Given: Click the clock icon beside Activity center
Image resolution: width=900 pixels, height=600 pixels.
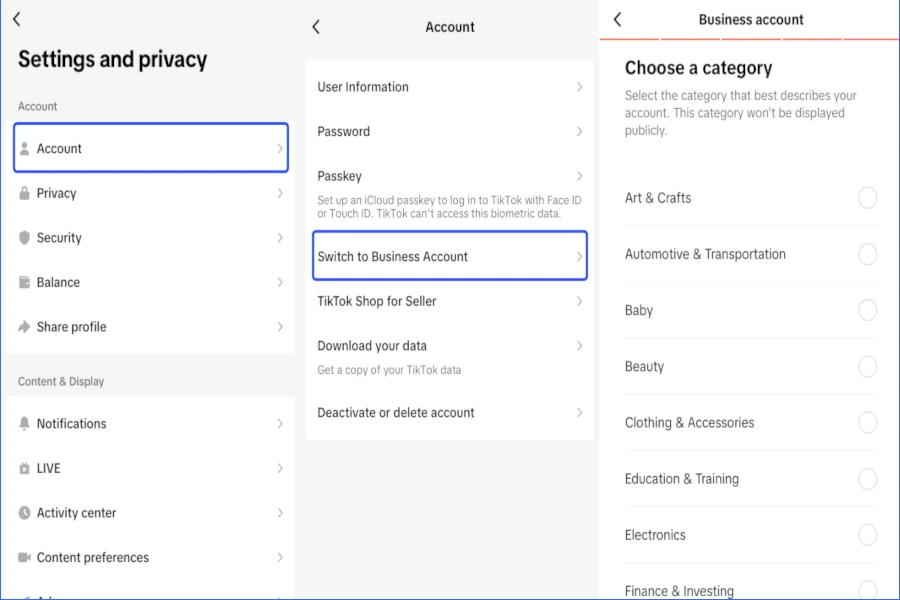Looking at the screenshot, I should 24,513.
